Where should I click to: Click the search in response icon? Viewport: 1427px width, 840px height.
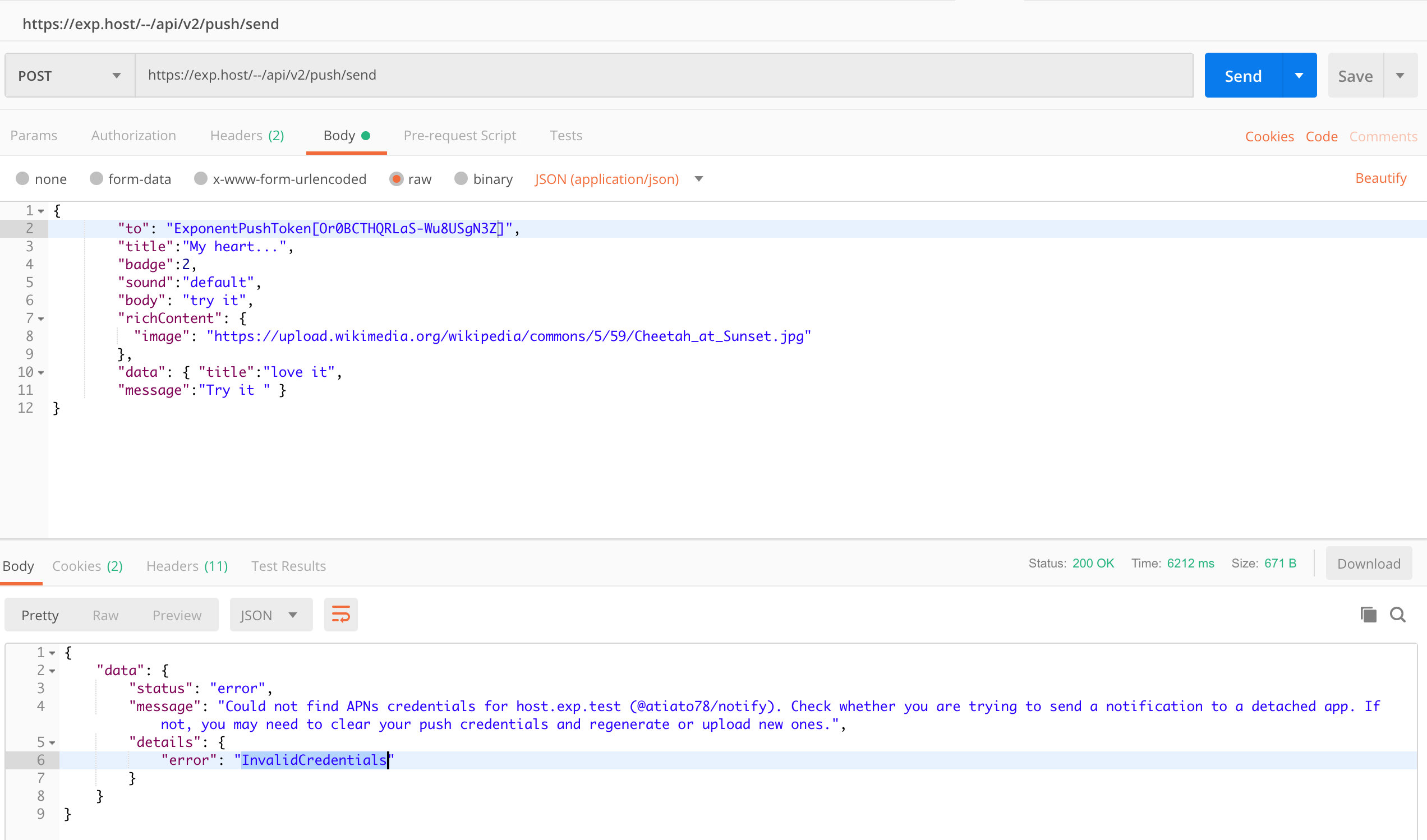pos(1398,614)
